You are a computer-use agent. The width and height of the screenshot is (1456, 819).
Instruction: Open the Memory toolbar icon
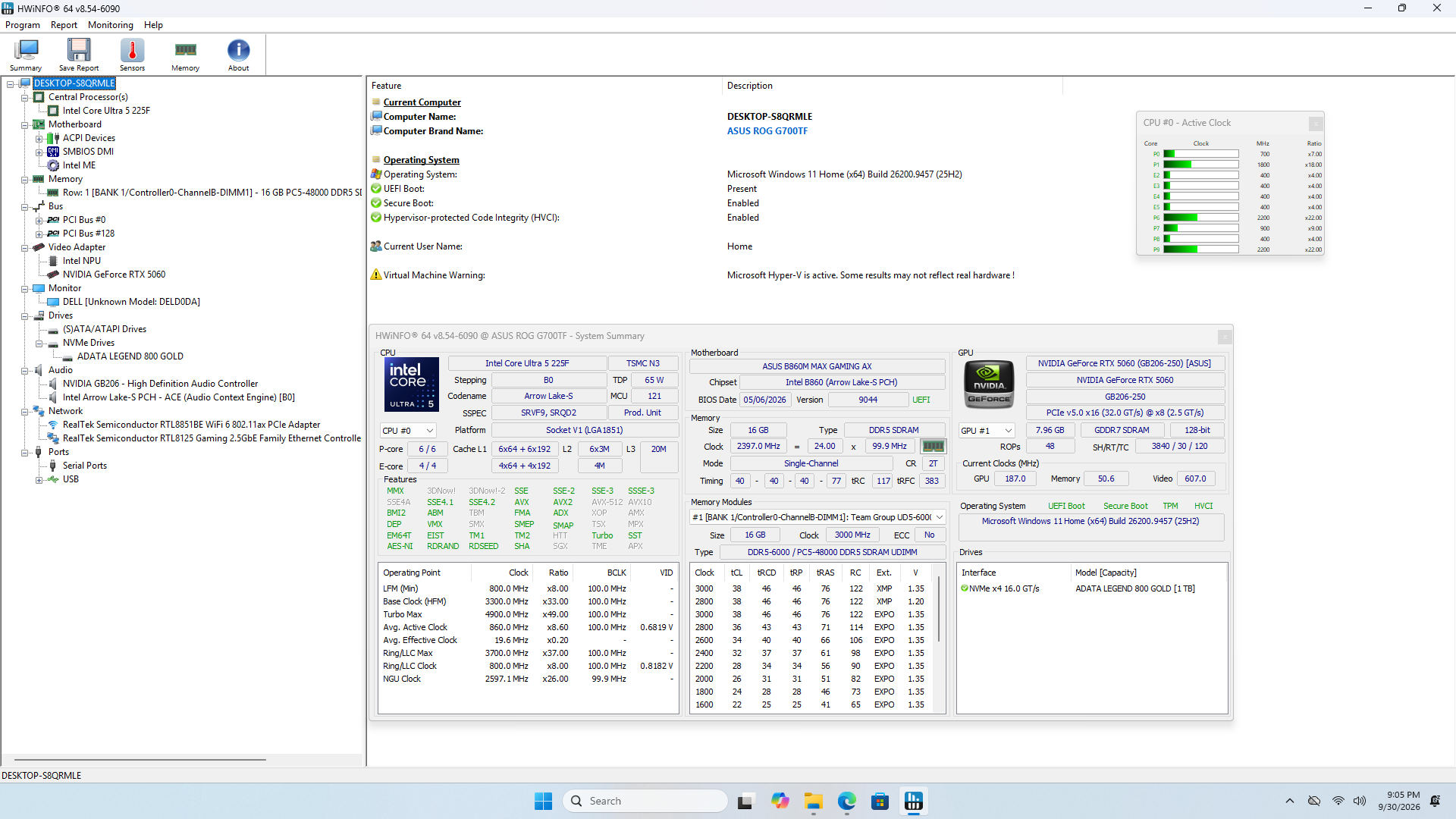point(185,55)
